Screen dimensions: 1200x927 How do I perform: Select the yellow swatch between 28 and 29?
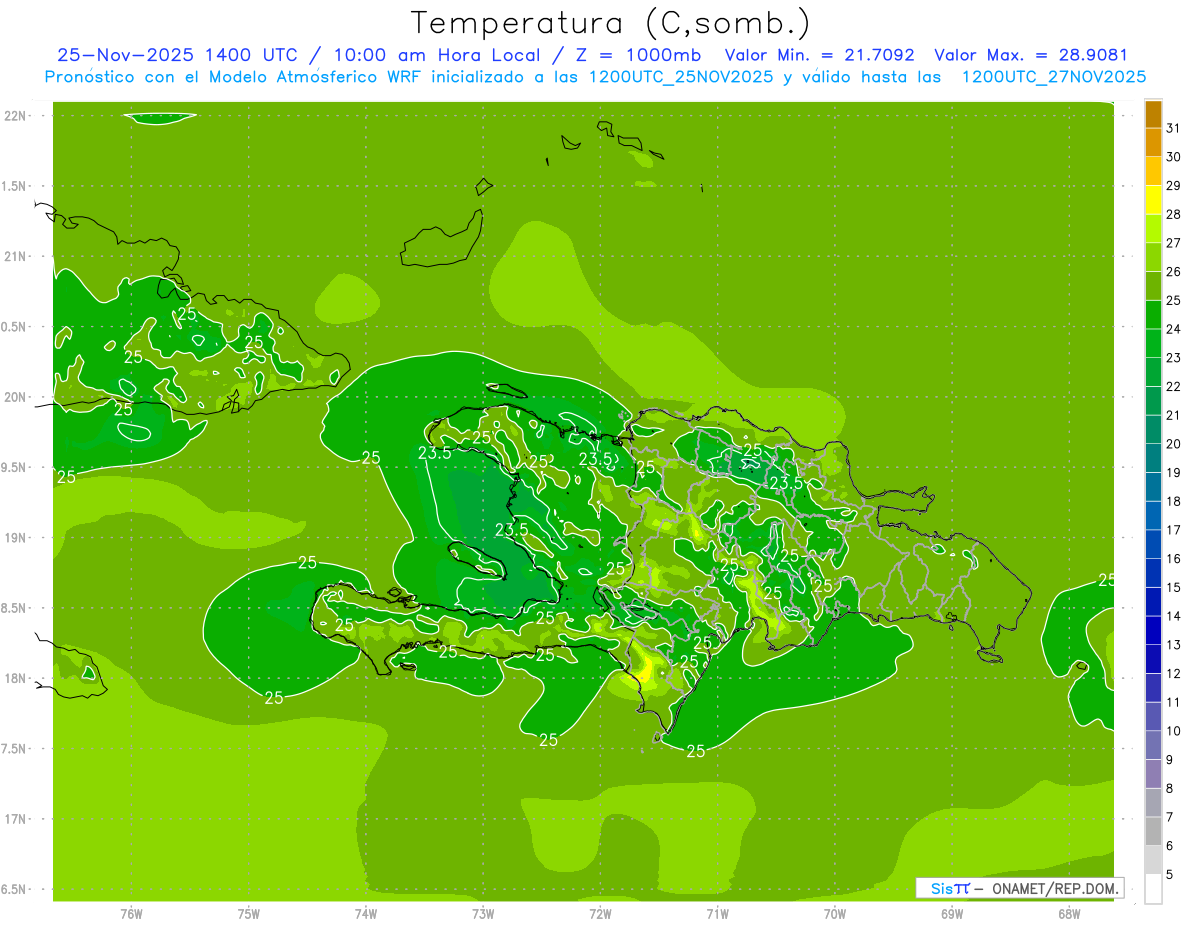point(1153,200)
